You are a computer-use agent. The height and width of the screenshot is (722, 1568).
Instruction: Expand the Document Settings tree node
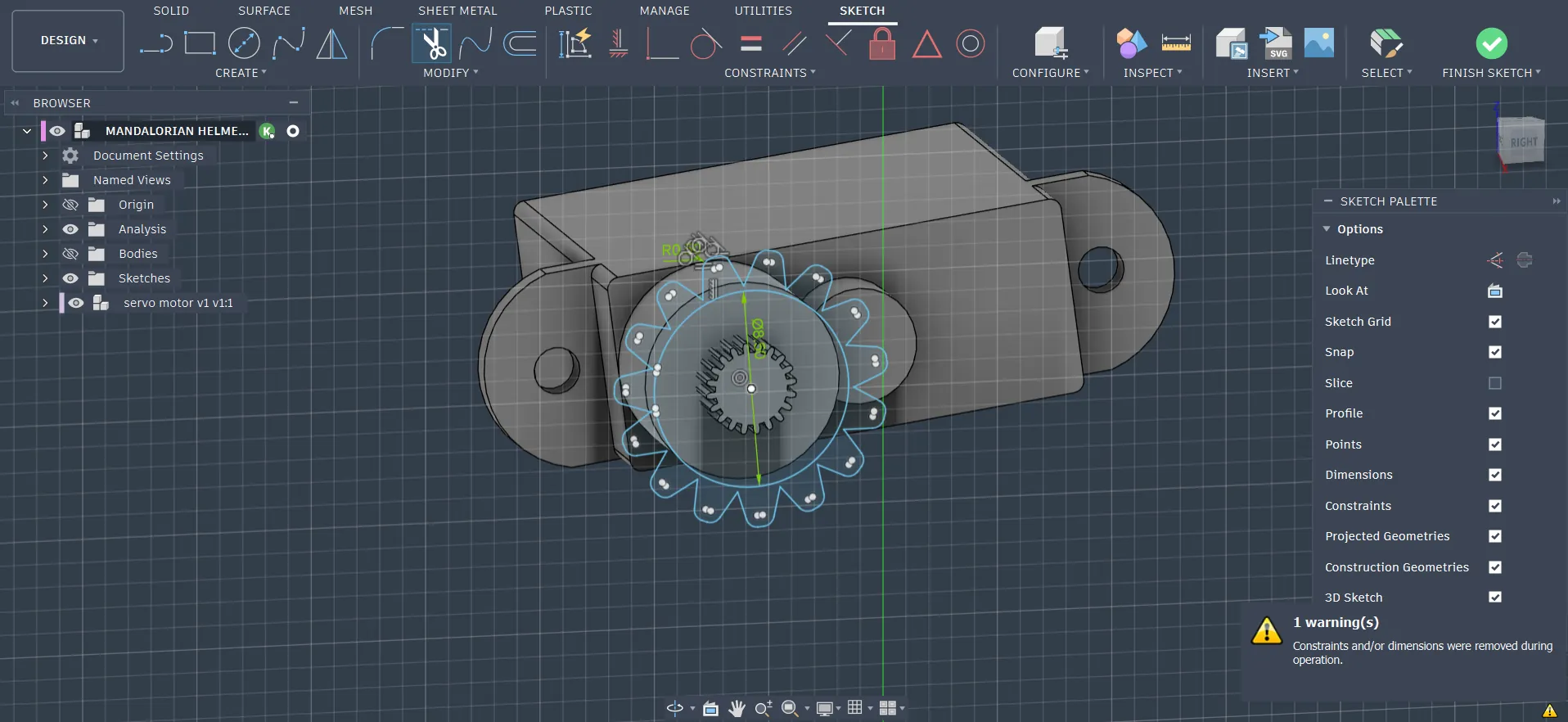pyautogui.click(x=45, y=156)
